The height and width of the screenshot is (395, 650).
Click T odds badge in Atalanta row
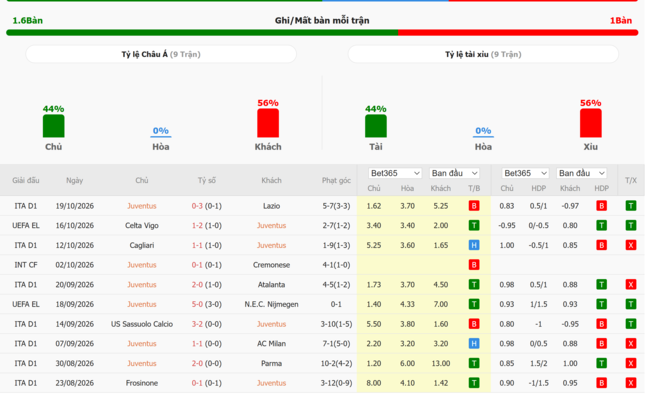pos(474,285)
